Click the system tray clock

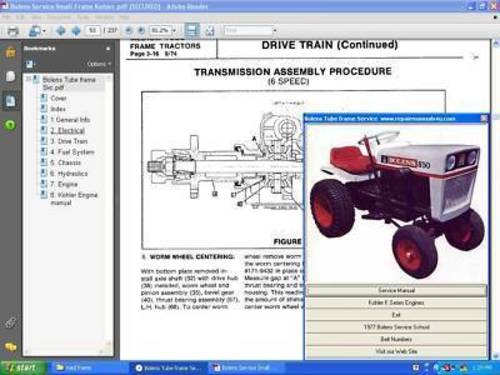[482, 368]
